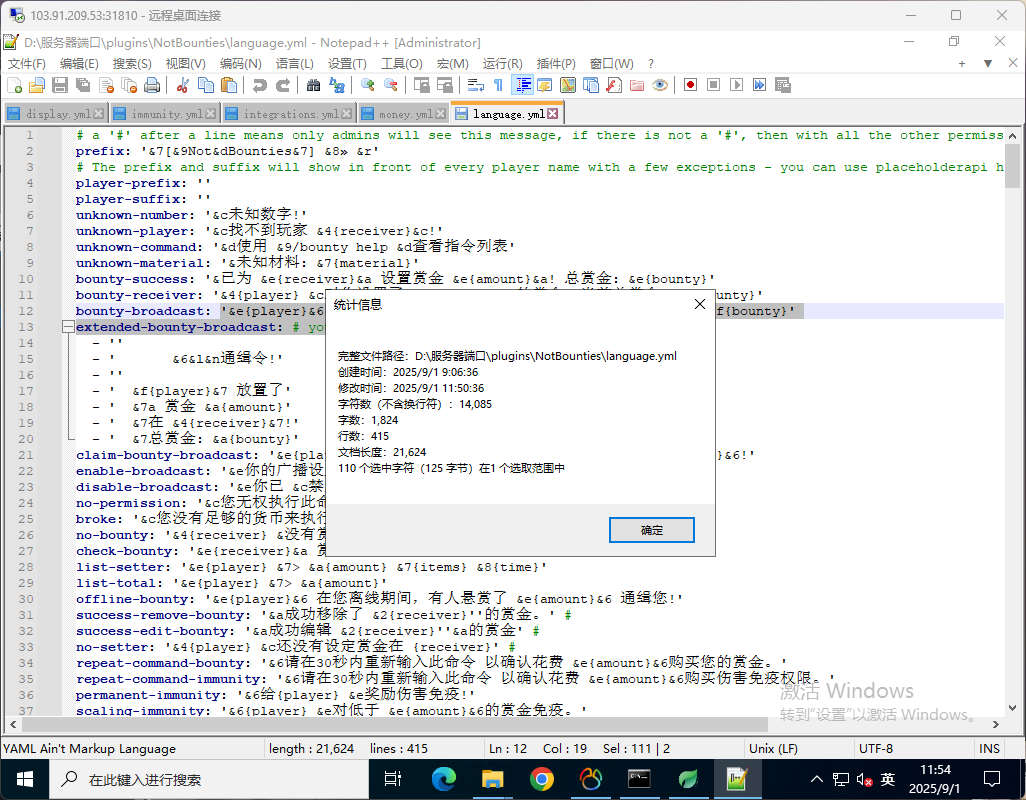
Task: Start macro recording with red dot icon
Action: tap(690, 86)
